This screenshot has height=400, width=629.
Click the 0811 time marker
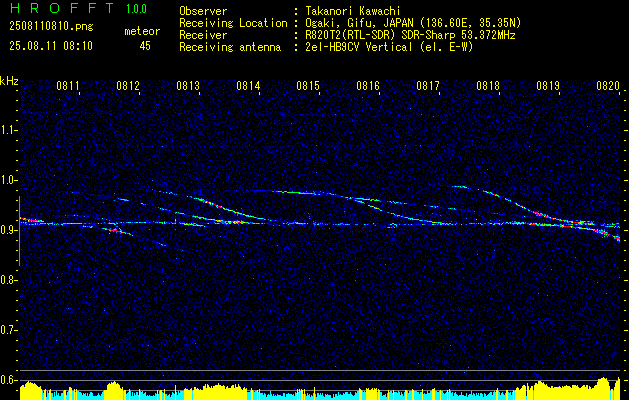pos(68,85)
